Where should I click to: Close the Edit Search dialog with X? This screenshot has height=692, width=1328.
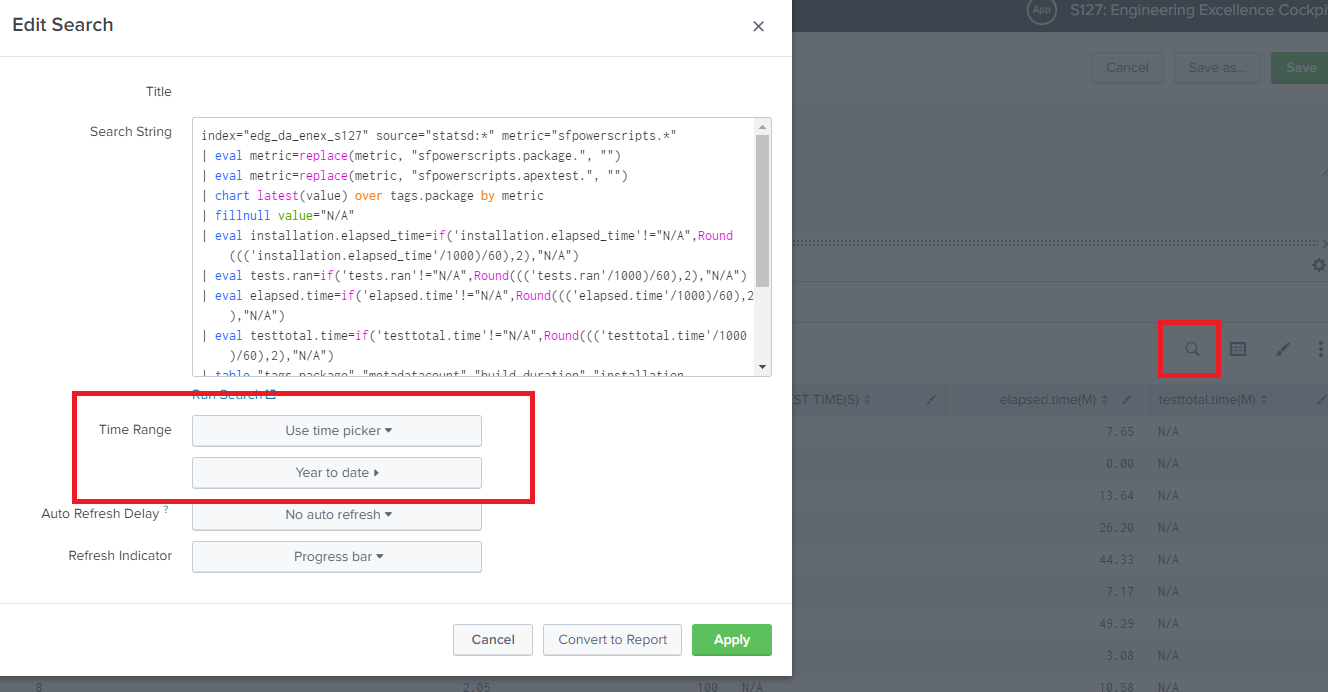[758, 27]
